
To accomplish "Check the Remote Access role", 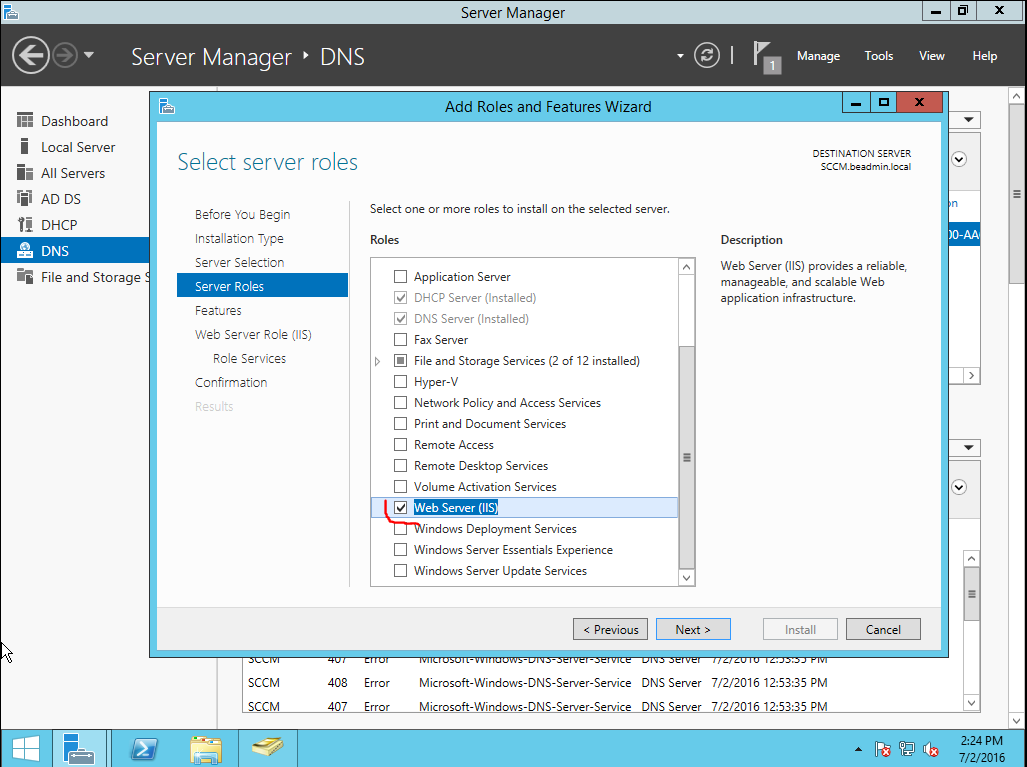I will coord(400,444).
